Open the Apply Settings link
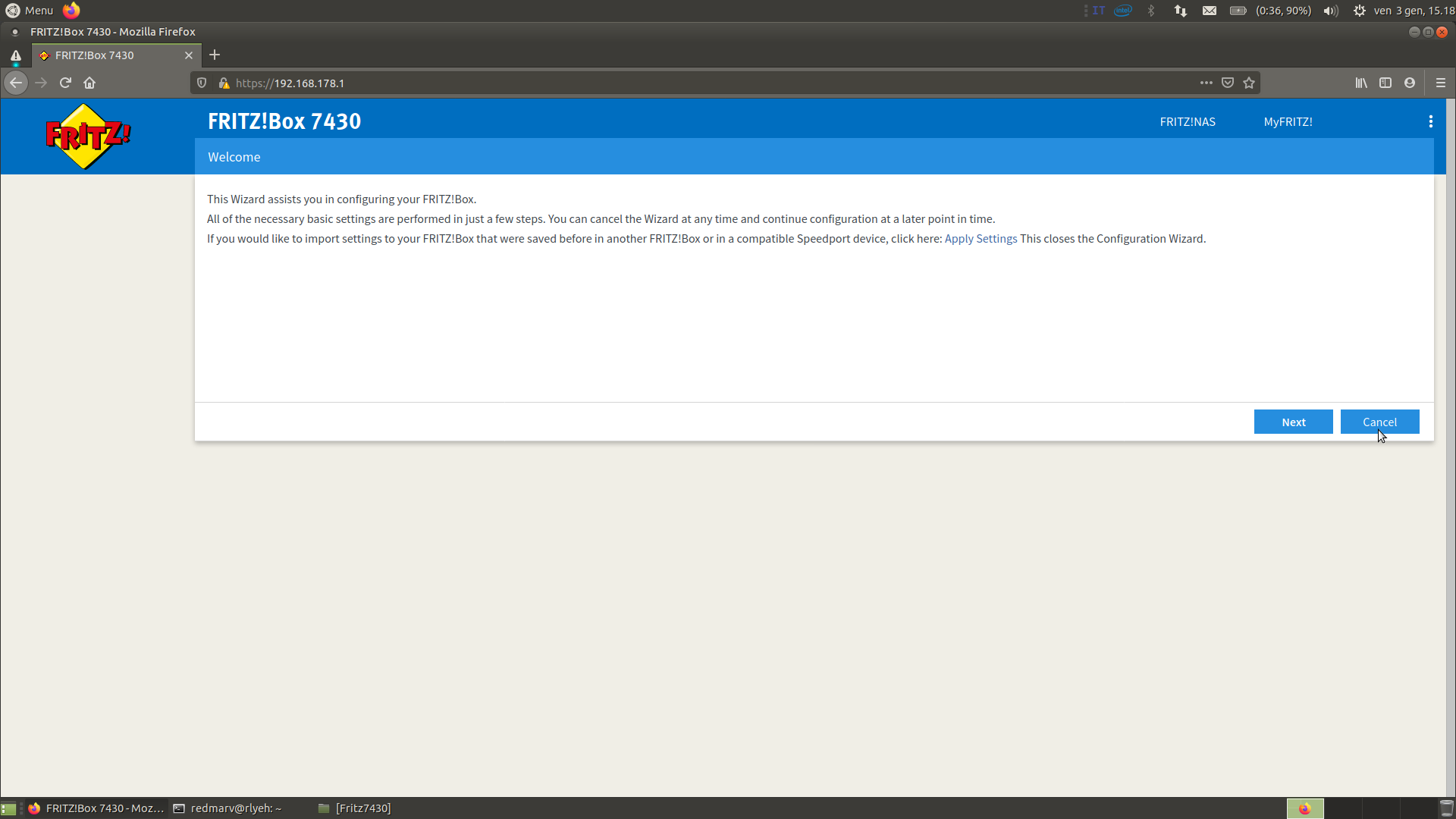Viewport: 1456px width, 819px height. 981,238
